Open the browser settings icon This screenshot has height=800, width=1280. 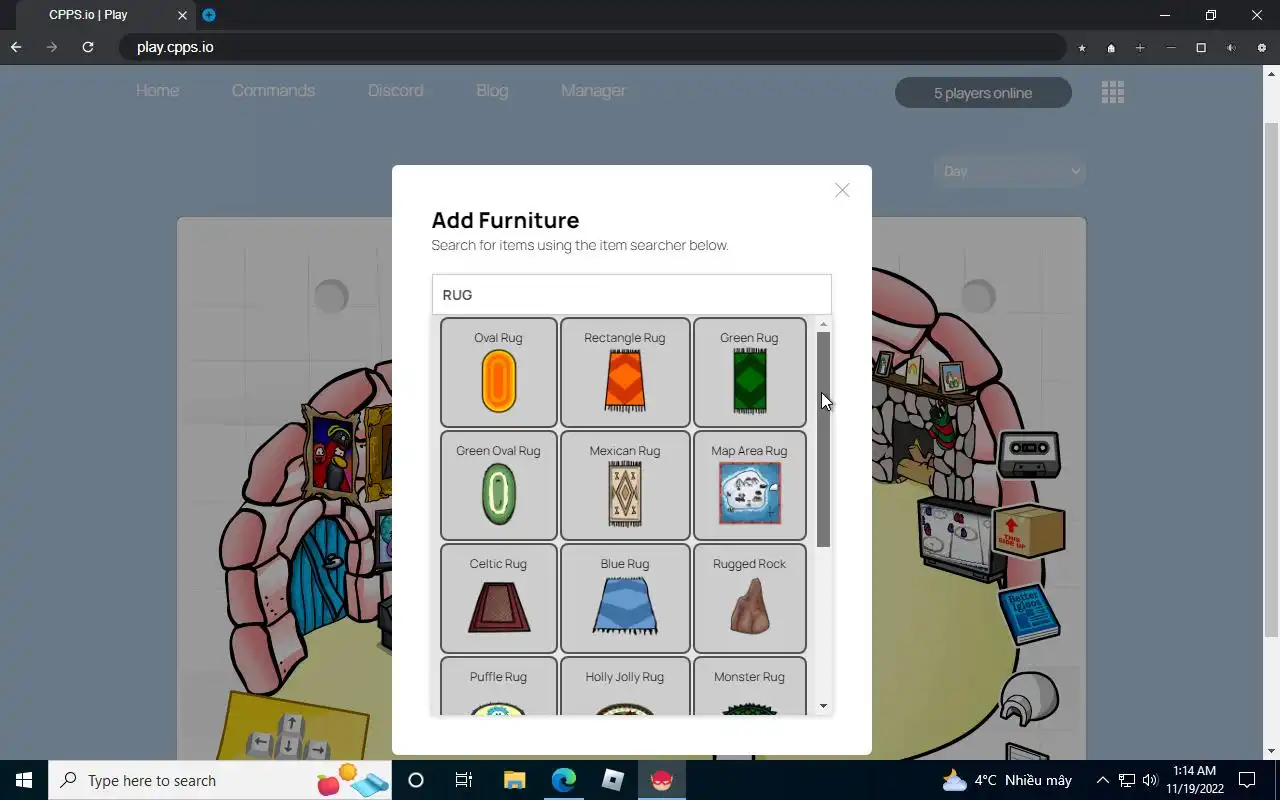[1261, 48]
